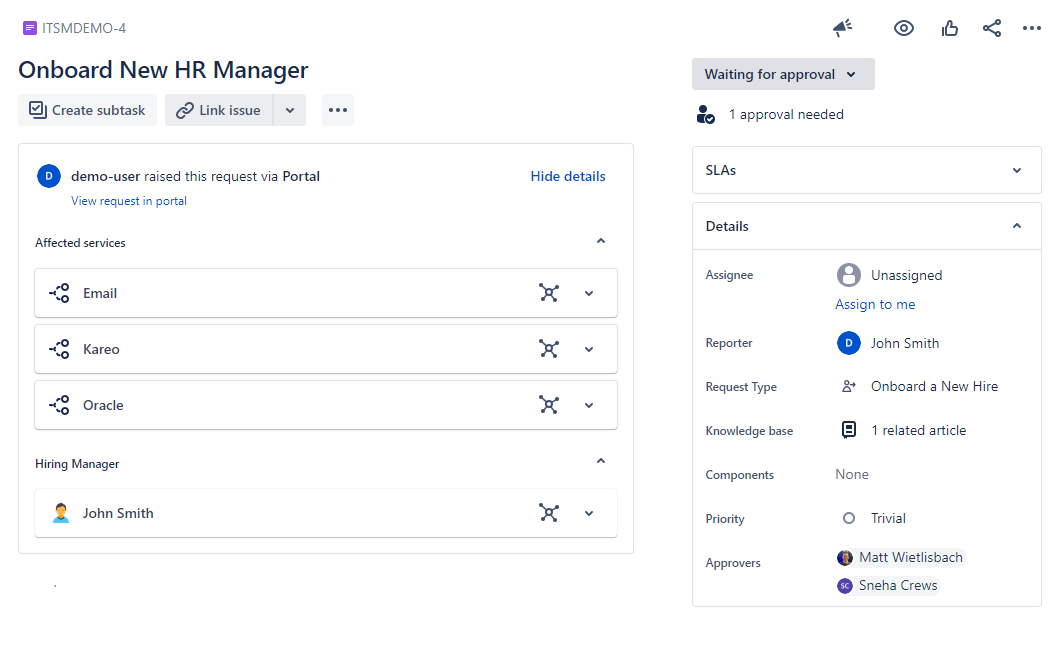Screen dimensions: 1054x660
Task: Click Assign to me link
Action: point(875,304)
